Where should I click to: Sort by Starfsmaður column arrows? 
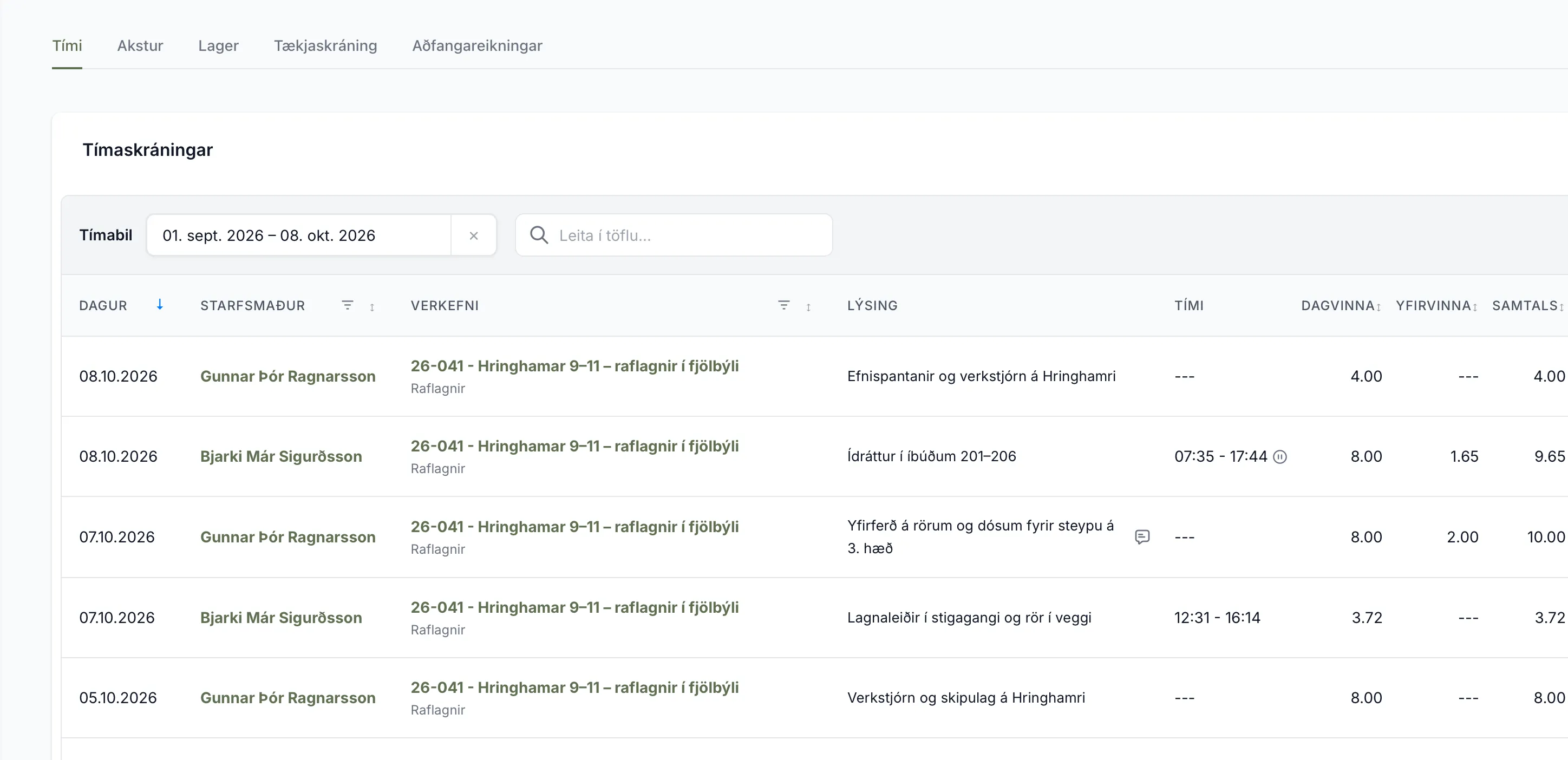[372, 307]
